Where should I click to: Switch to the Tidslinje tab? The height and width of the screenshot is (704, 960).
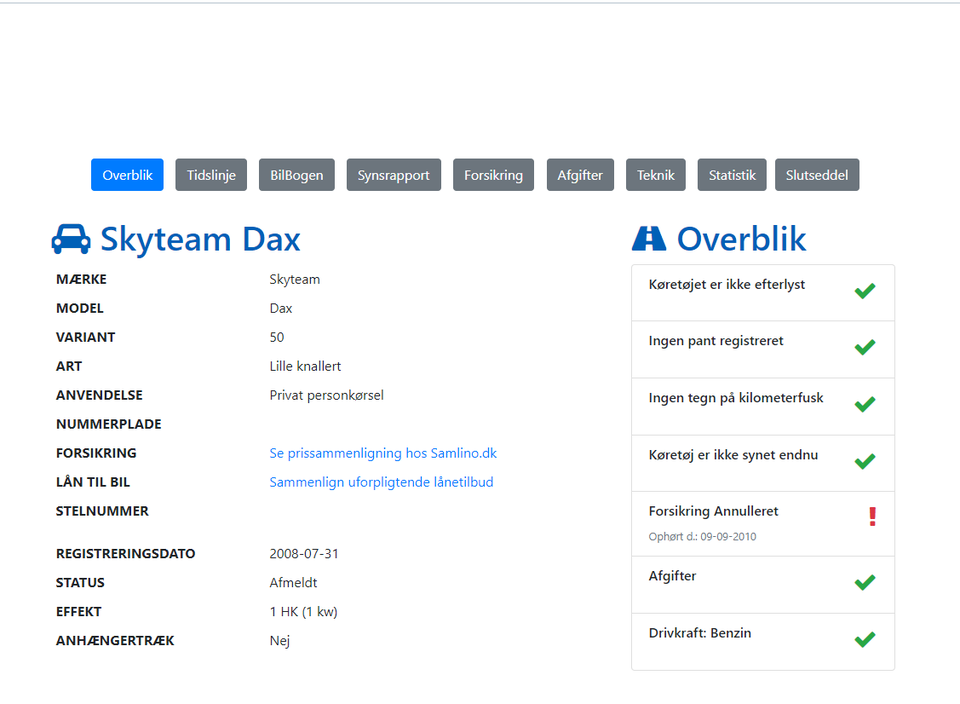point(211,175)
